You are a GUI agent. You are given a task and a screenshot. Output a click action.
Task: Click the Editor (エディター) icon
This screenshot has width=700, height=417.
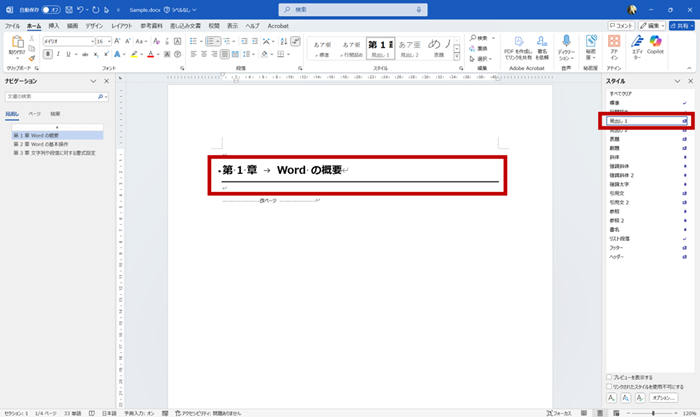click(x=636, y=46)
